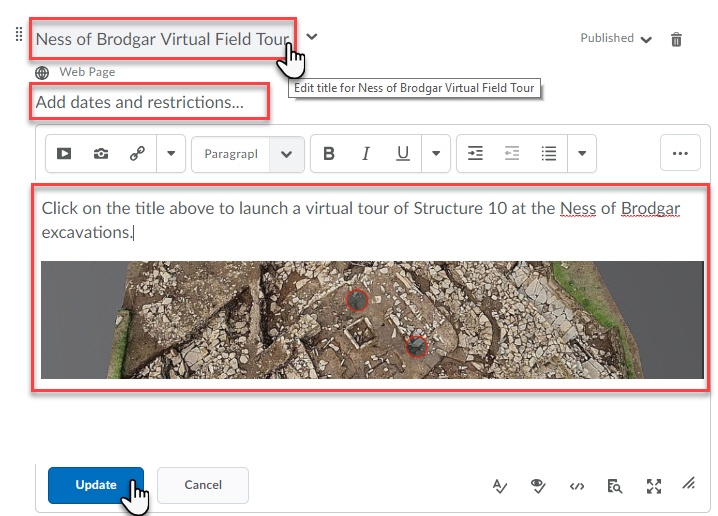Expand the list options dropdown arrow
718x516 pixels.
point(582,153)
